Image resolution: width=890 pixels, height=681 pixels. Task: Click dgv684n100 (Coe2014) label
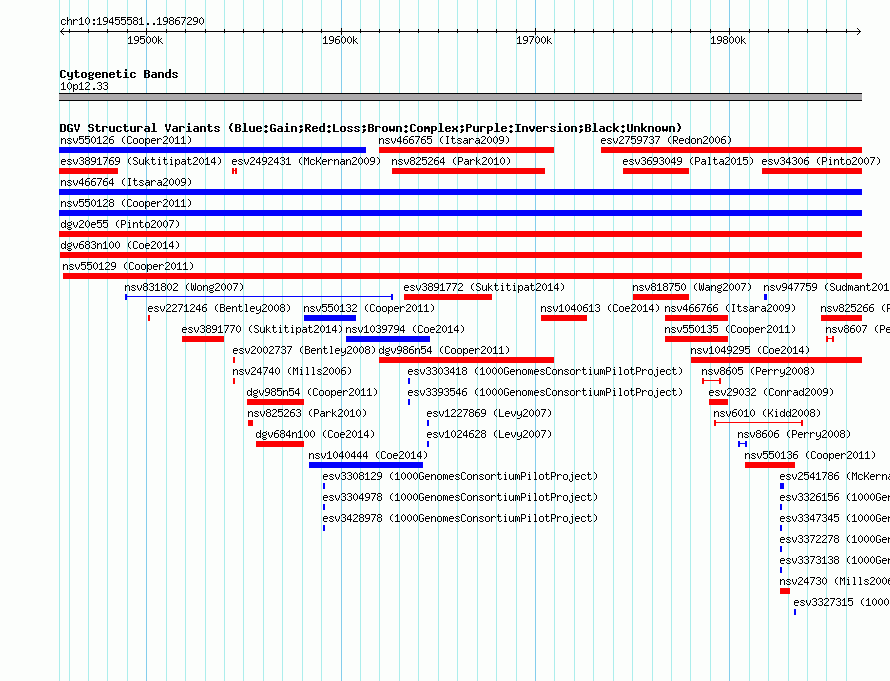coord(315,434)
